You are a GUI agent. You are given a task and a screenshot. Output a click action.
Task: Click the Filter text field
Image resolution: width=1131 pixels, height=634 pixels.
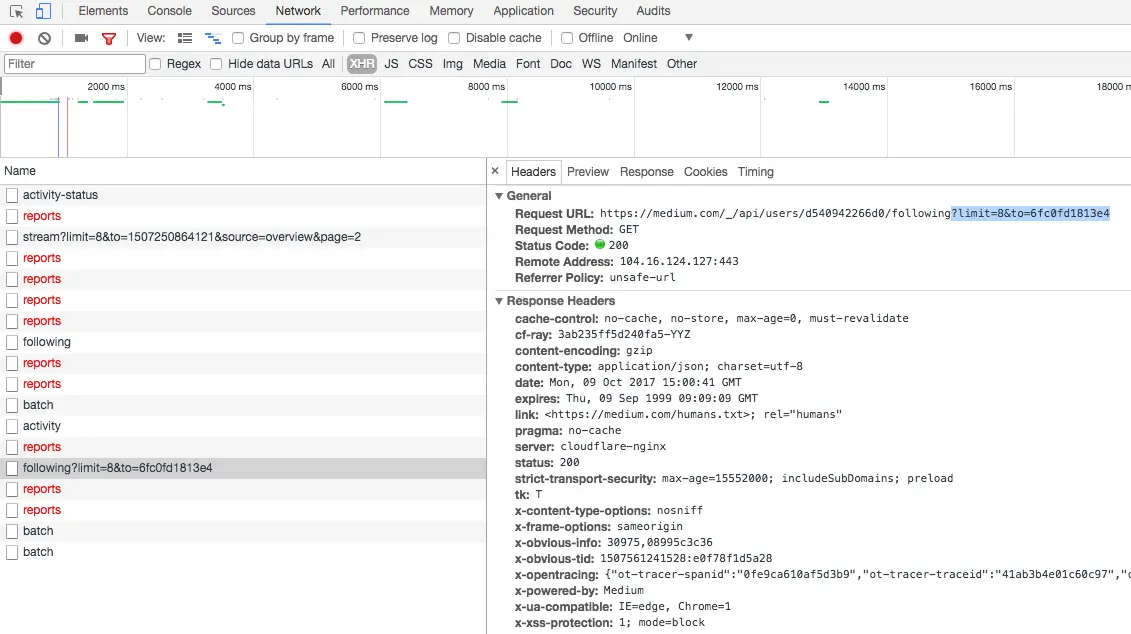point(75,64)
